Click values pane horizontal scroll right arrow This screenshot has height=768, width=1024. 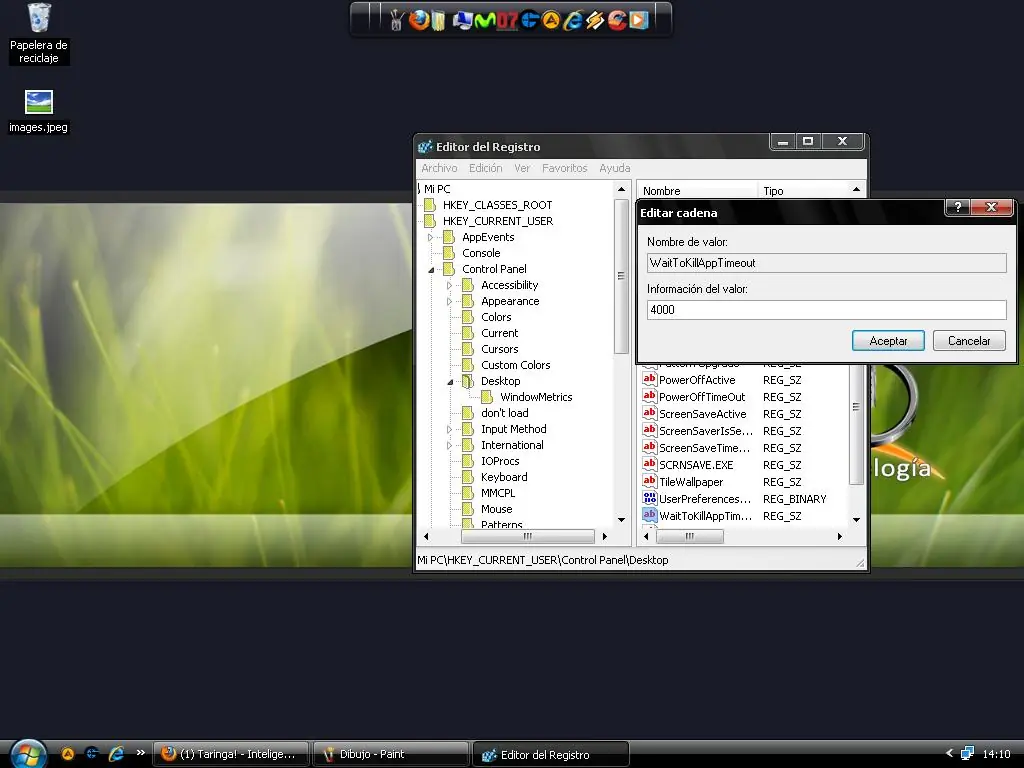click(840, 536)
